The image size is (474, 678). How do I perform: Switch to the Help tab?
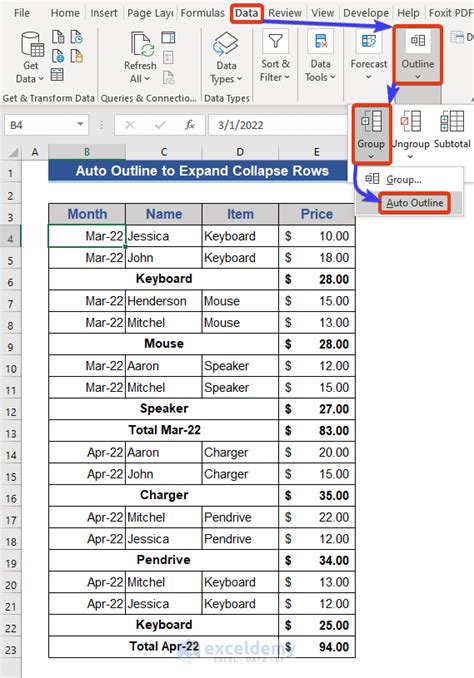coord(408,13)
